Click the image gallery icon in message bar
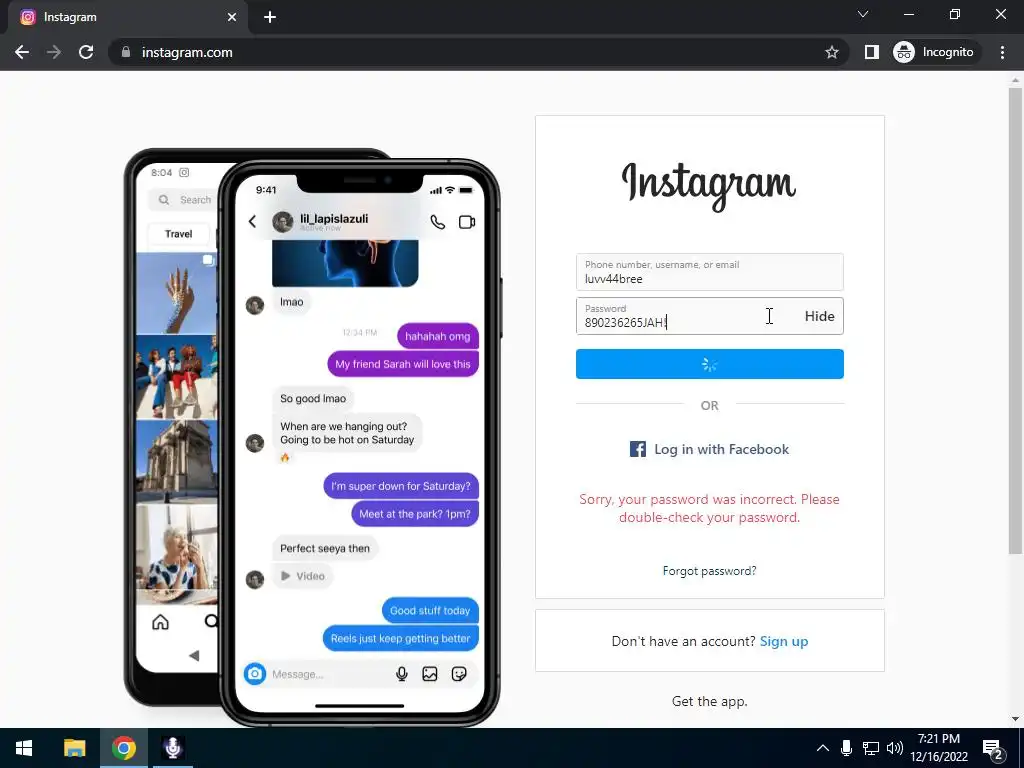Image resolution: width=1024 pixels, height=768 pixels. click(x=430, y=674)
